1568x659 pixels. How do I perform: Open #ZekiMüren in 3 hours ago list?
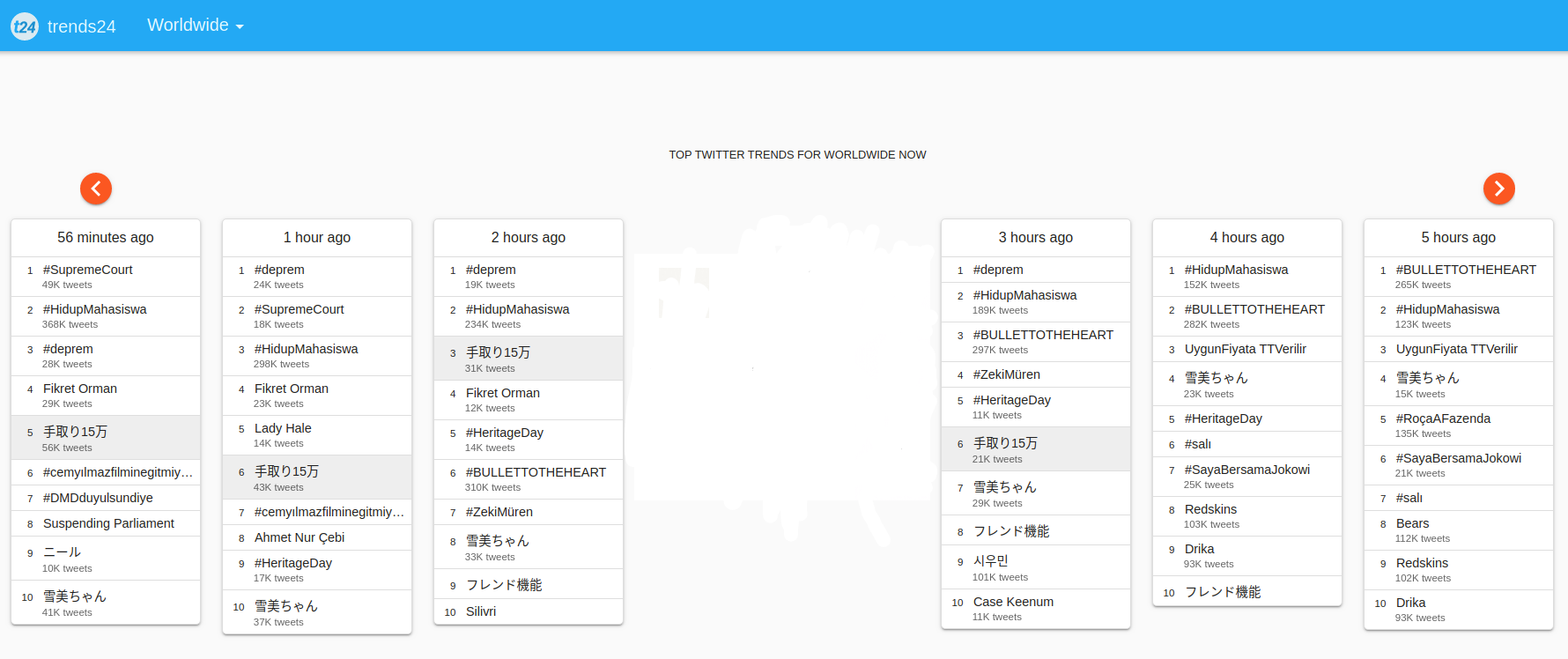1007,374
